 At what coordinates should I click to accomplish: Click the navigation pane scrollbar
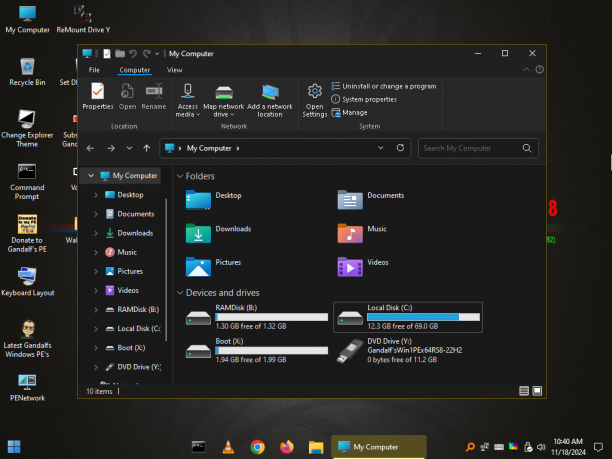tap(166, 269)
